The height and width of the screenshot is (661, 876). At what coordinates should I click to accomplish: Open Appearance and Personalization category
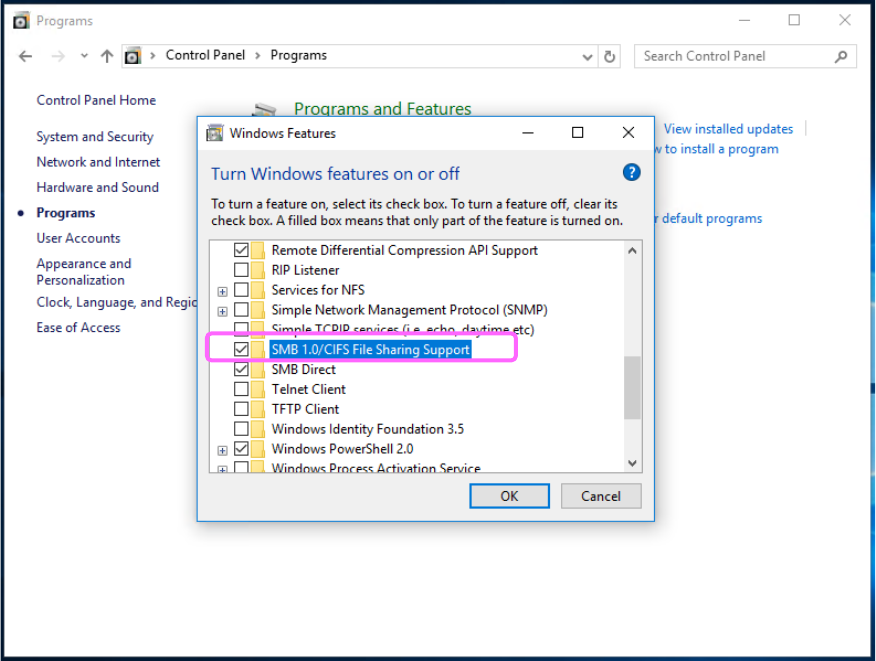84,272
